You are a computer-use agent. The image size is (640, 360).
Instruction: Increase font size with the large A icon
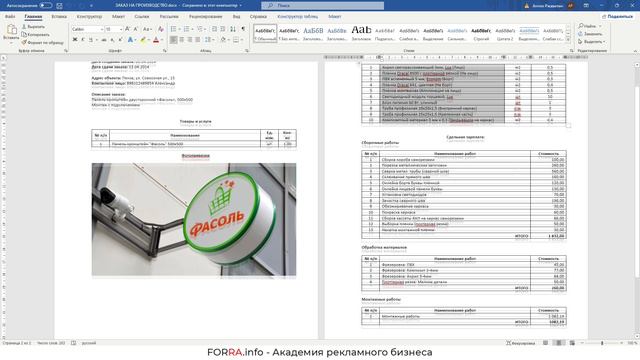[x=128, y=29]
